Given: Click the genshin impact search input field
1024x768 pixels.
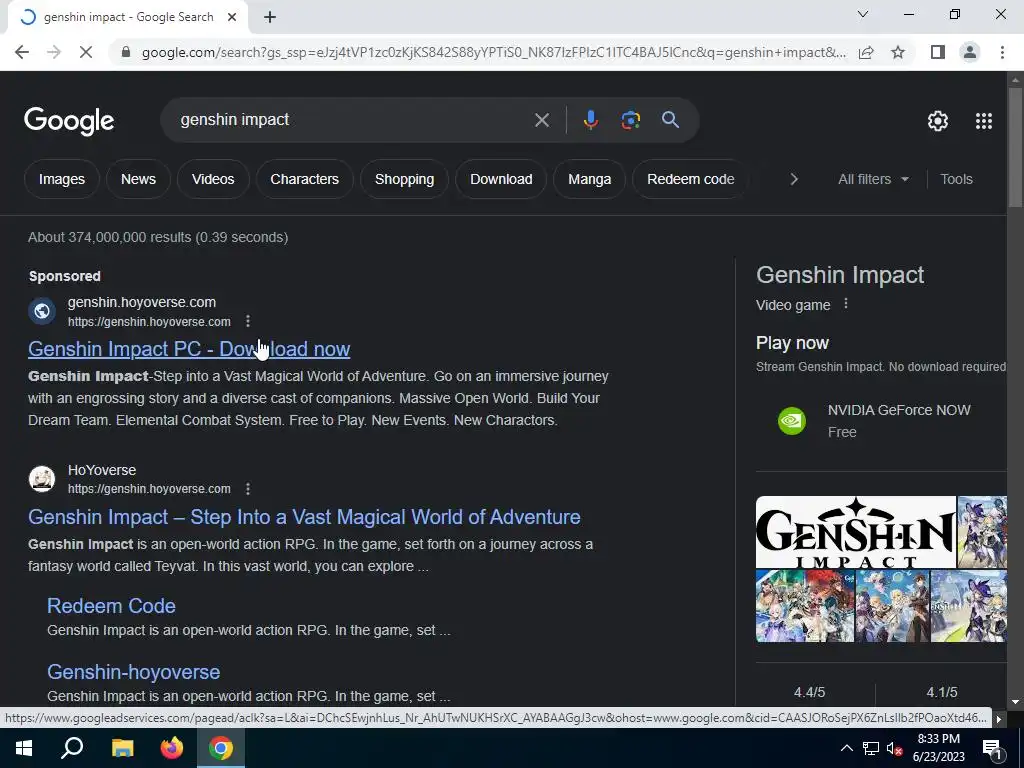Looking at the screenshot, I should (x=353, y=120).
